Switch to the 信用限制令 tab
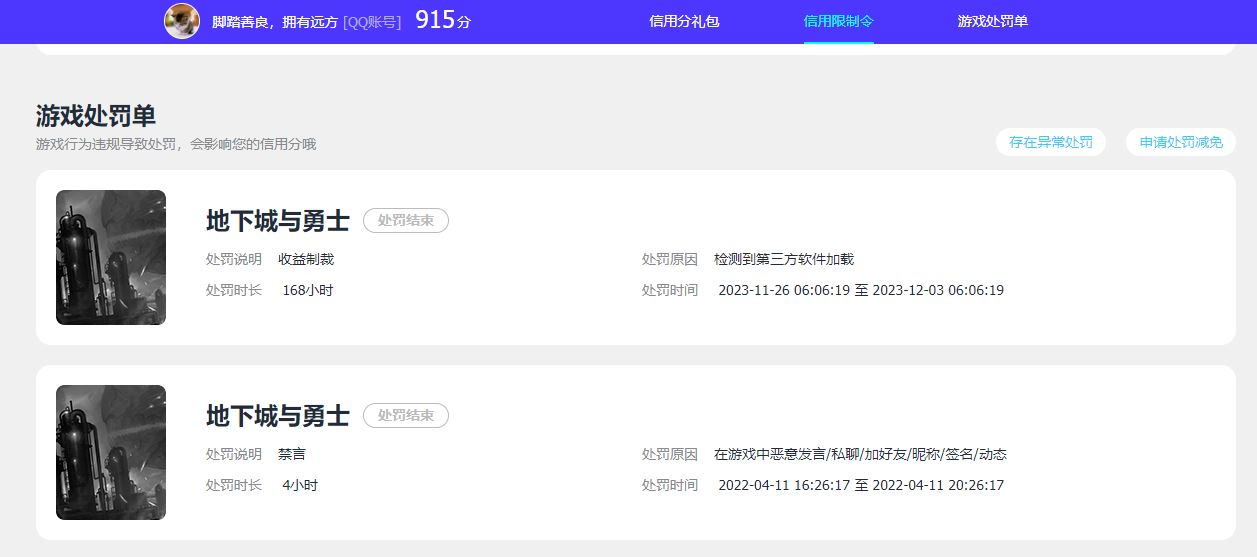1257x557 pixels. pyautogui.click(x=838, y=21)
